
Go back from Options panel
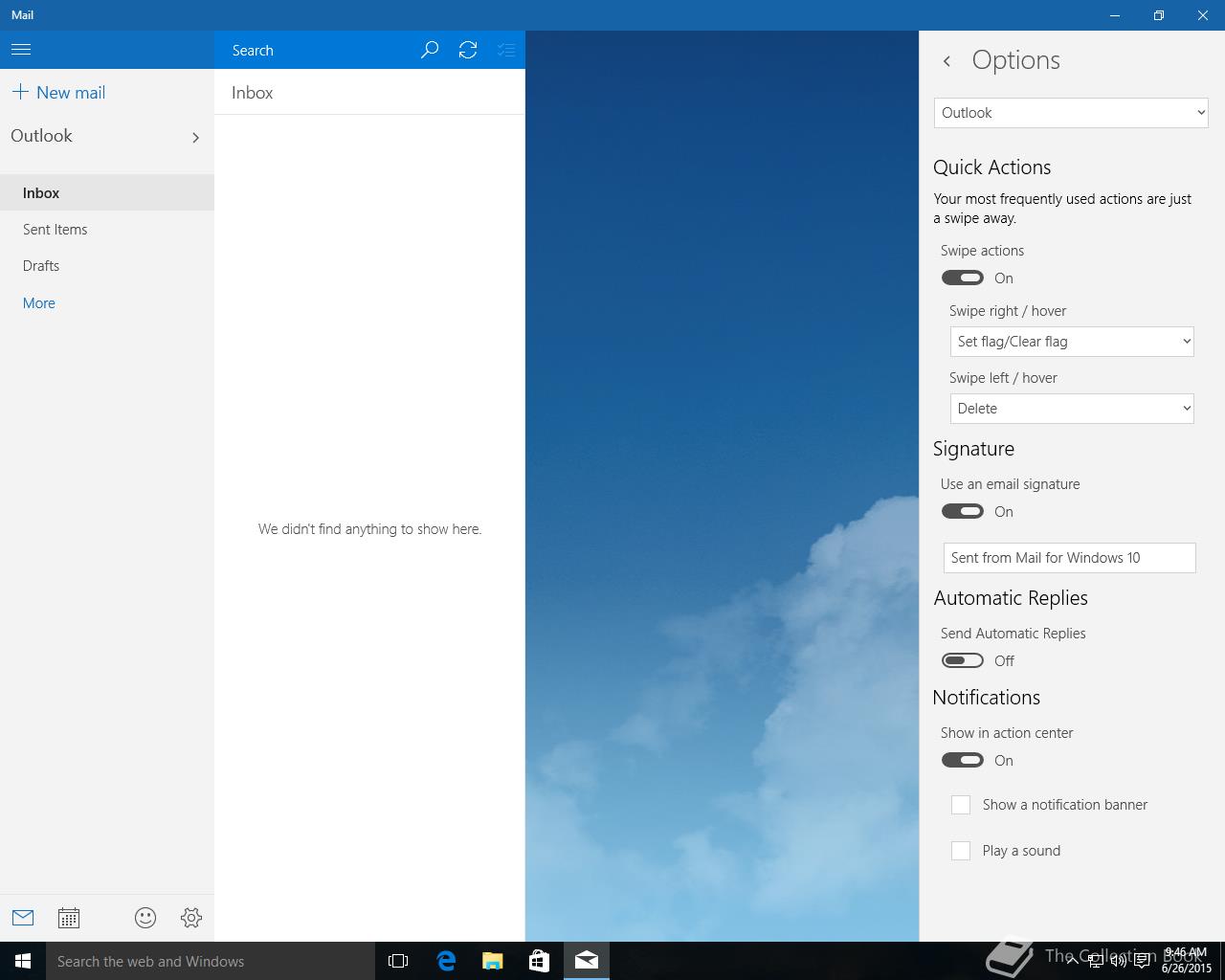click(x=947, y=61)
